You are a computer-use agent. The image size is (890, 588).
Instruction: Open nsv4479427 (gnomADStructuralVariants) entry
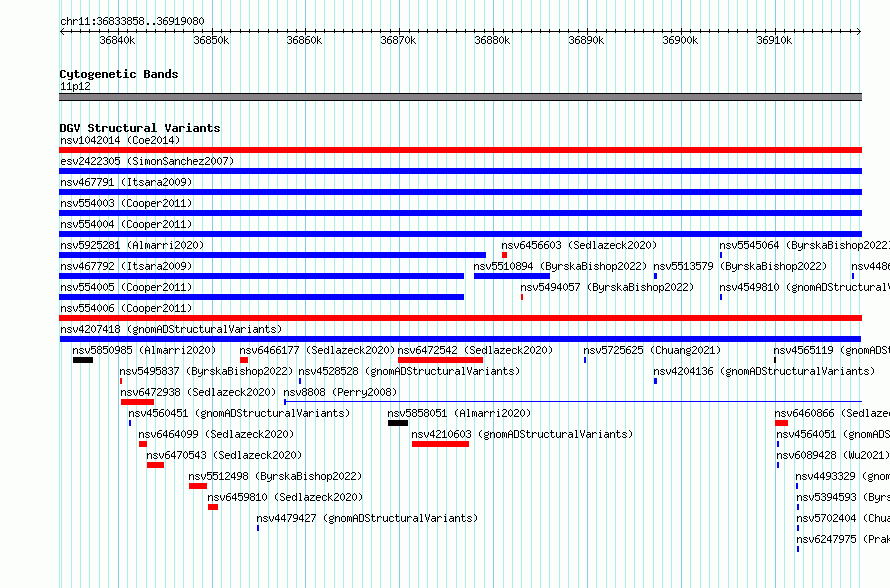point(367,518)
